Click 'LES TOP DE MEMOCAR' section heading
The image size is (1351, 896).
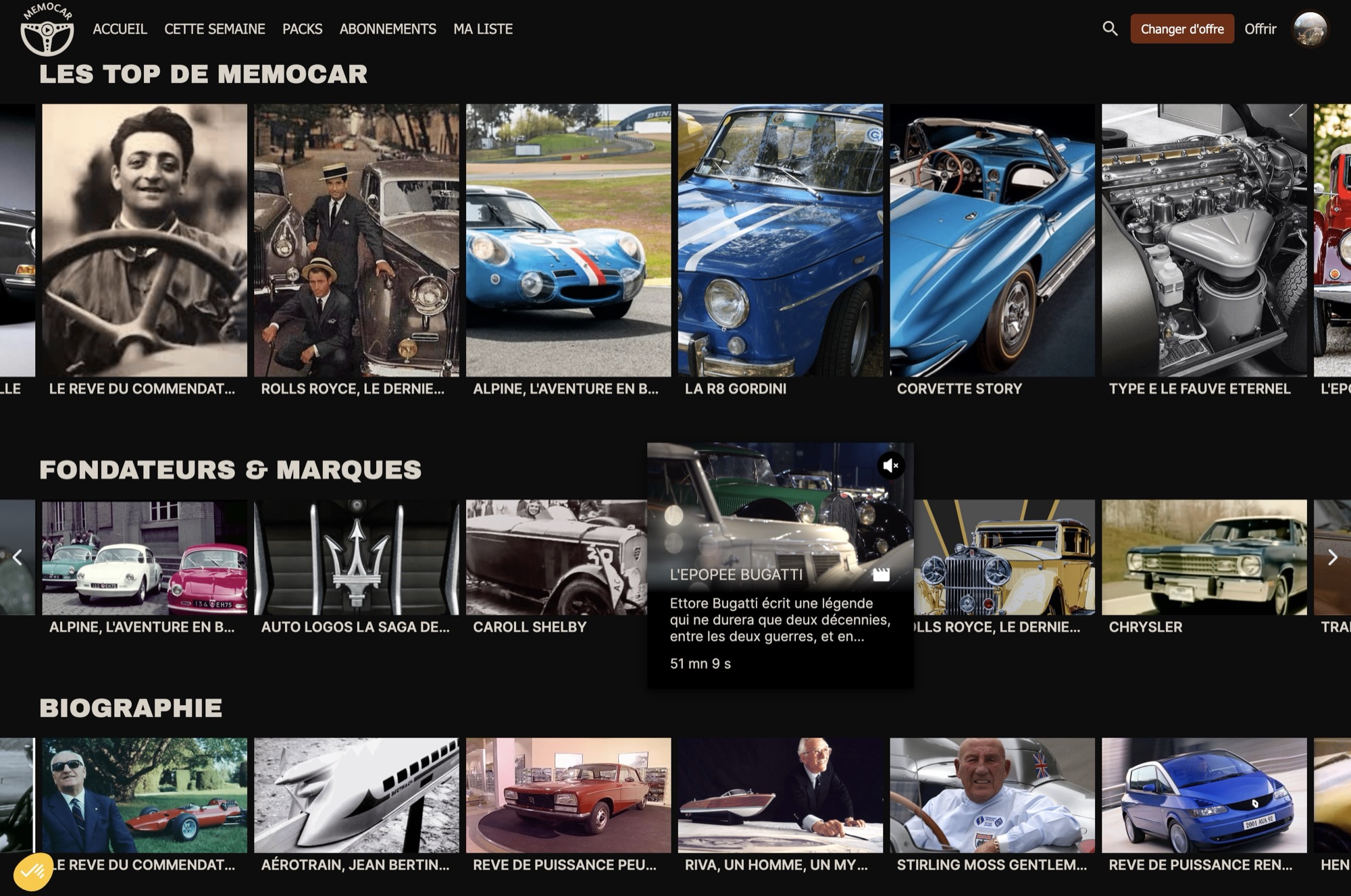click(203, 74)
